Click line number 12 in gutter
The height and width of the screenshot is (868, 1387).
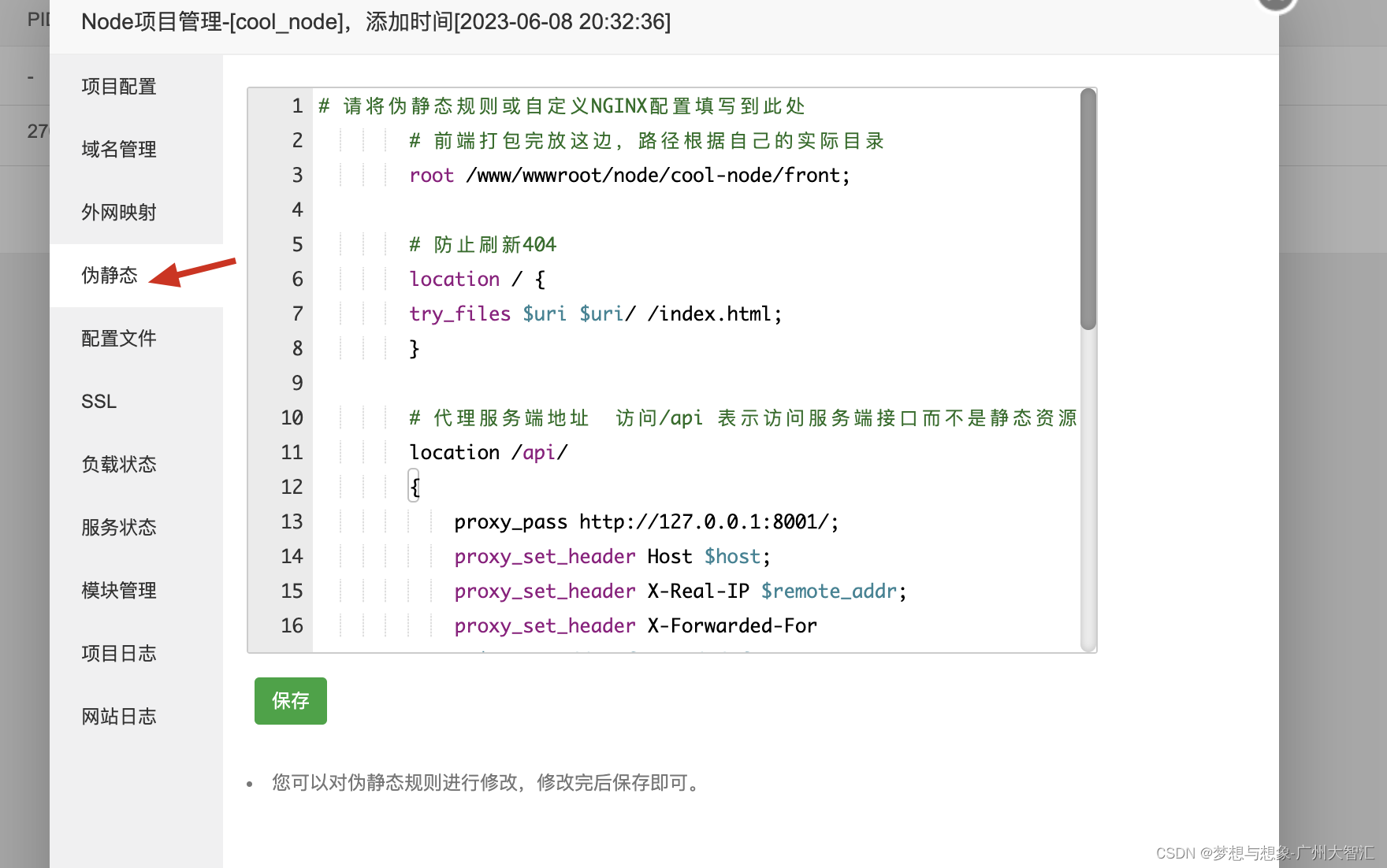(292, 488)
